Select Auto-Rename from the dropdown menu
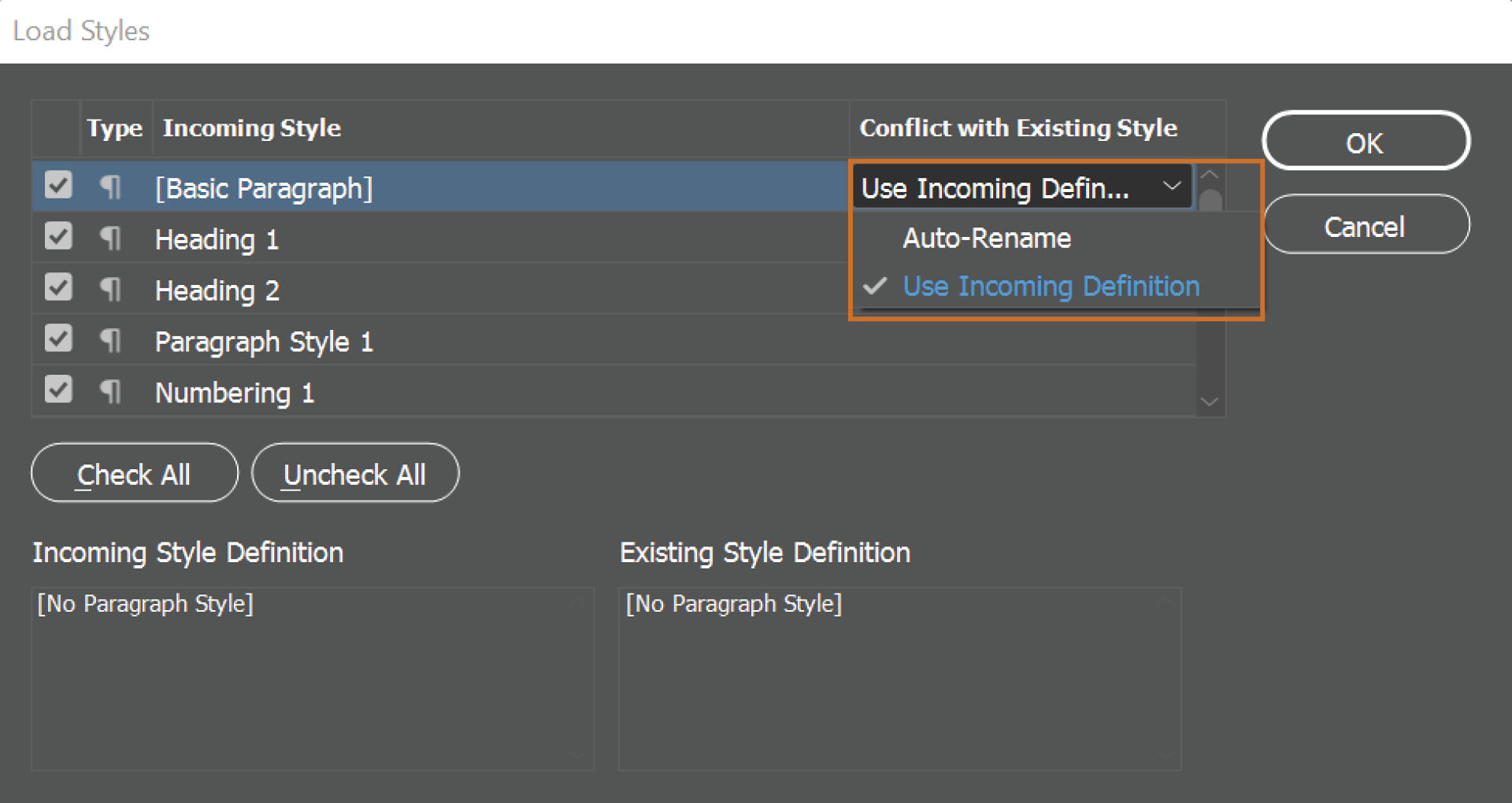1512x803 pixels. coord(987,239)
